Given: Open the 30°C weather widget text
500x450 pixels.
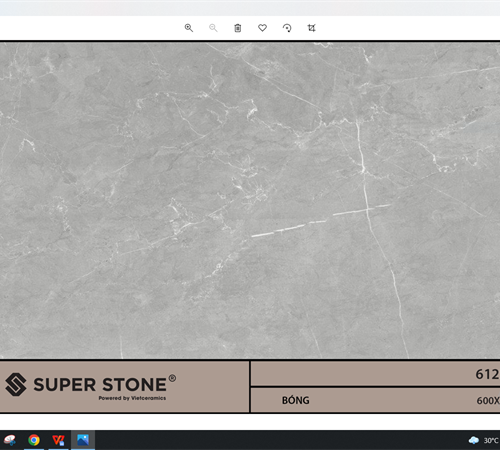Looking at the screenshot, I should click(491, 441).
